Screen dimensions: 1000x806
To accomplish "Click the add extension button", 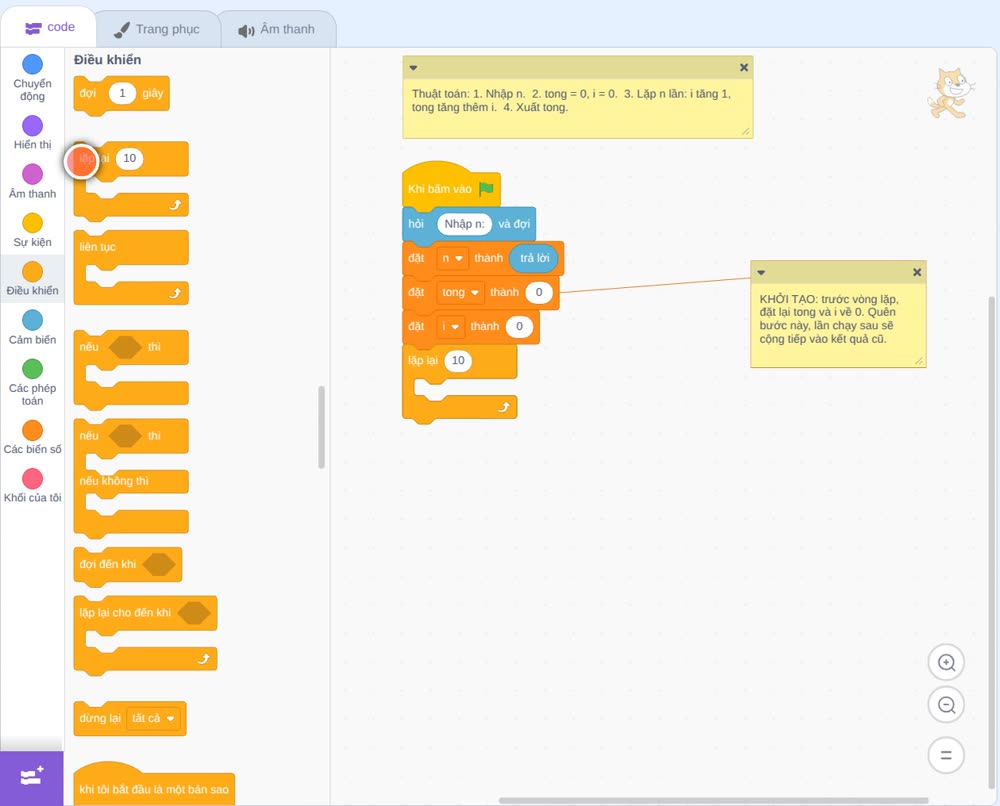I will tap(32, 778).
